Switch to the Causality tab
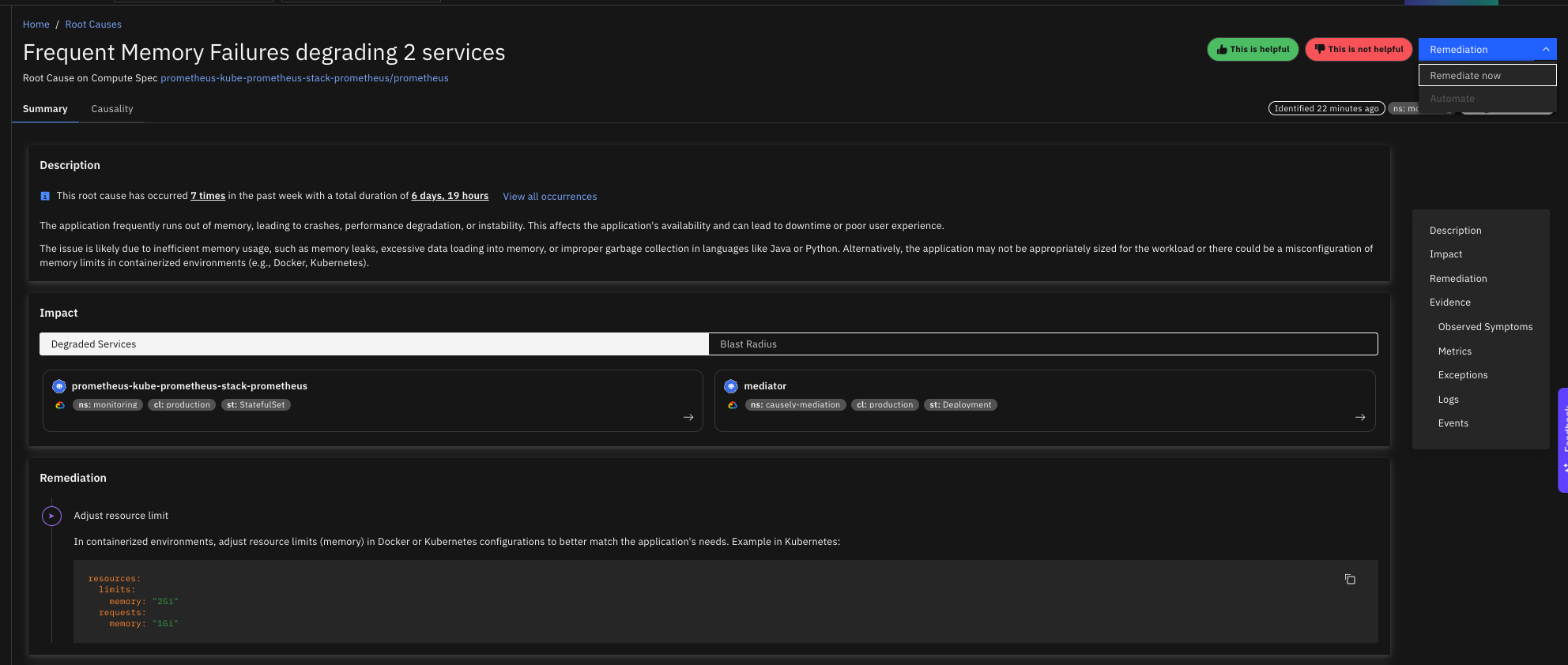This screenshot has width=1568, height=665. coord(112,109)
